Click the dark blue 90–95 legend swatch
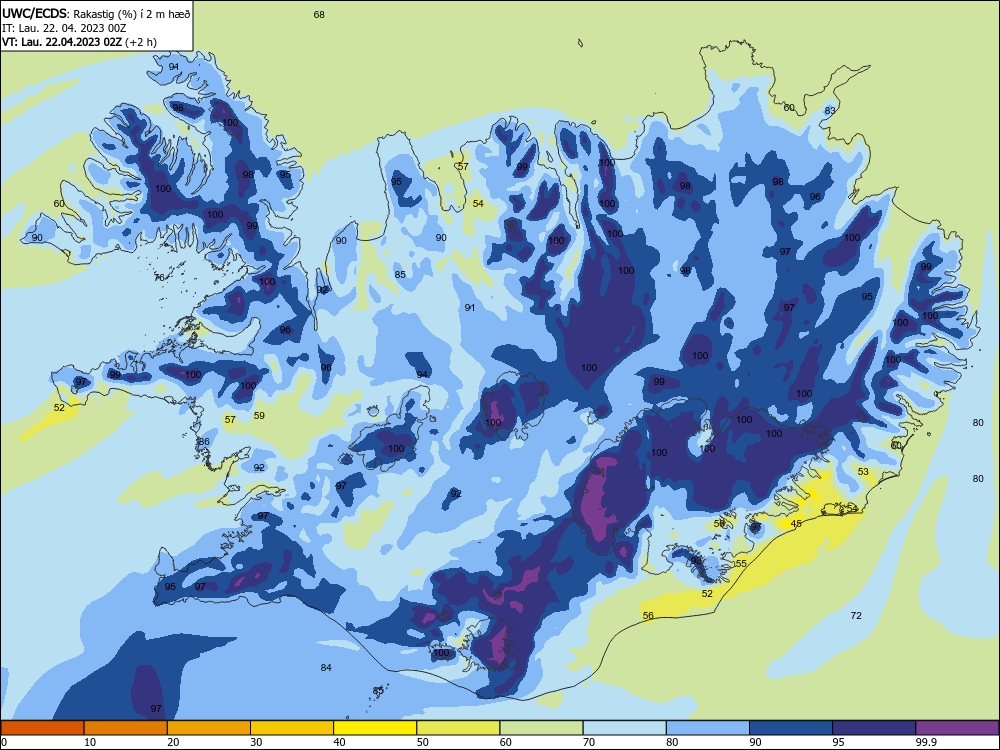1000x750 pixels. tap(791, 728)
